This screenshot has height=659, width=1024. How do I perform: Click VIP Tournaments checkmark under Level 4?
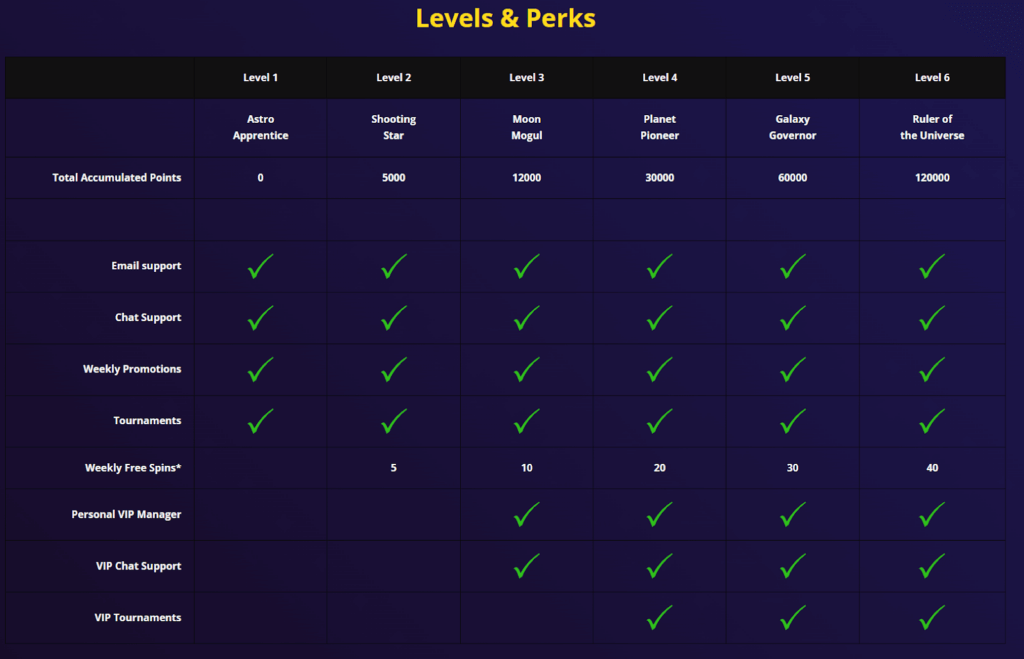(x=659, y=618)
